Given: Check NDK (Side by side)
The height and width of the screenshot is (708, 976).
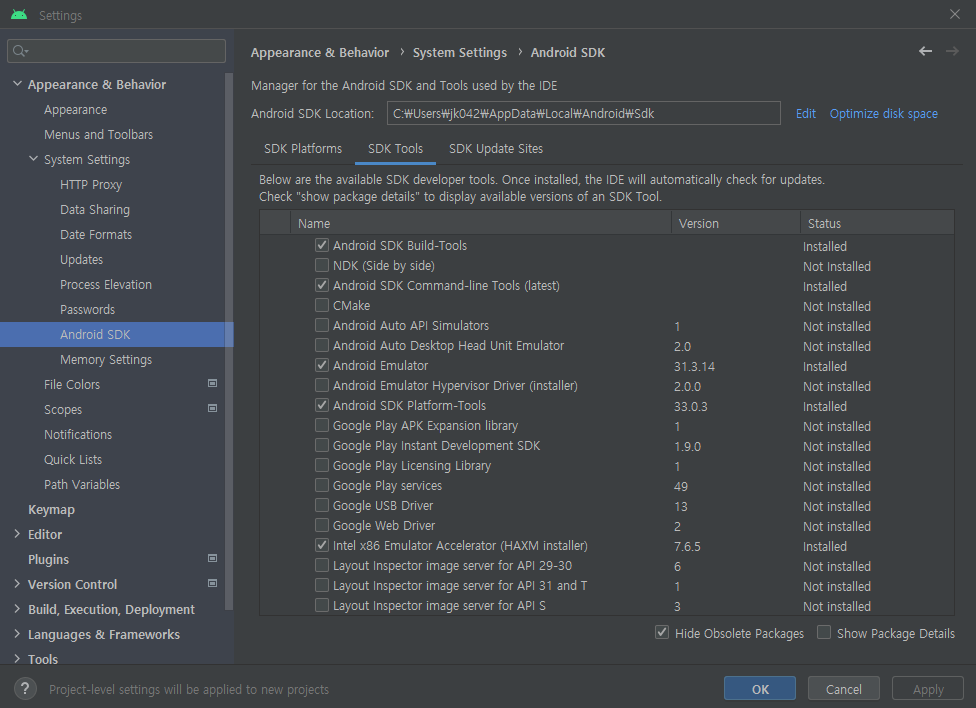Looking at the screenshot, I should [322, 265].
